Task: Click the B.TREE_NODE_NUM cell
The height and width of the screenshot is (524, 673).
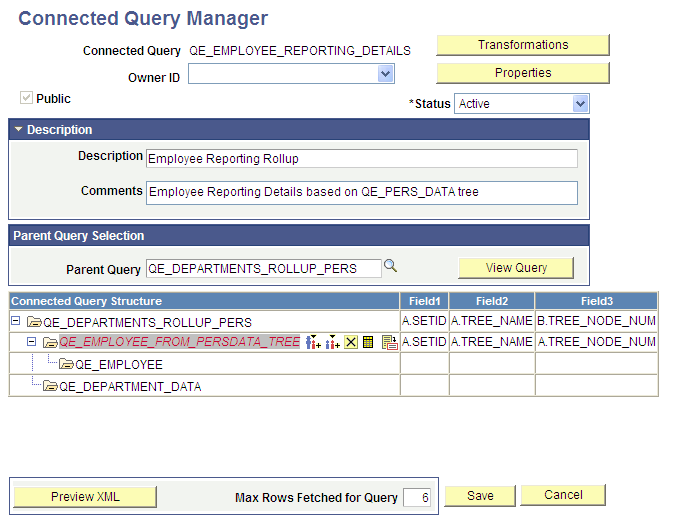Action: [x=597, y=321]
